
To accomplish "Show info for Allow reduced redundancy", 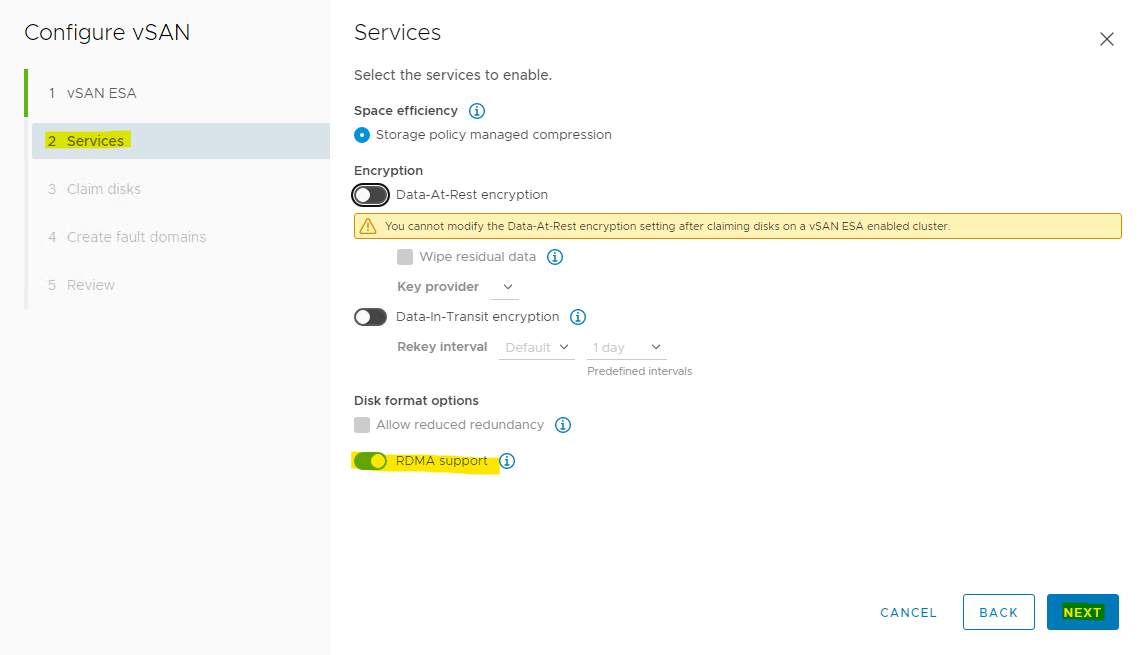I will (x=562, y=425).
